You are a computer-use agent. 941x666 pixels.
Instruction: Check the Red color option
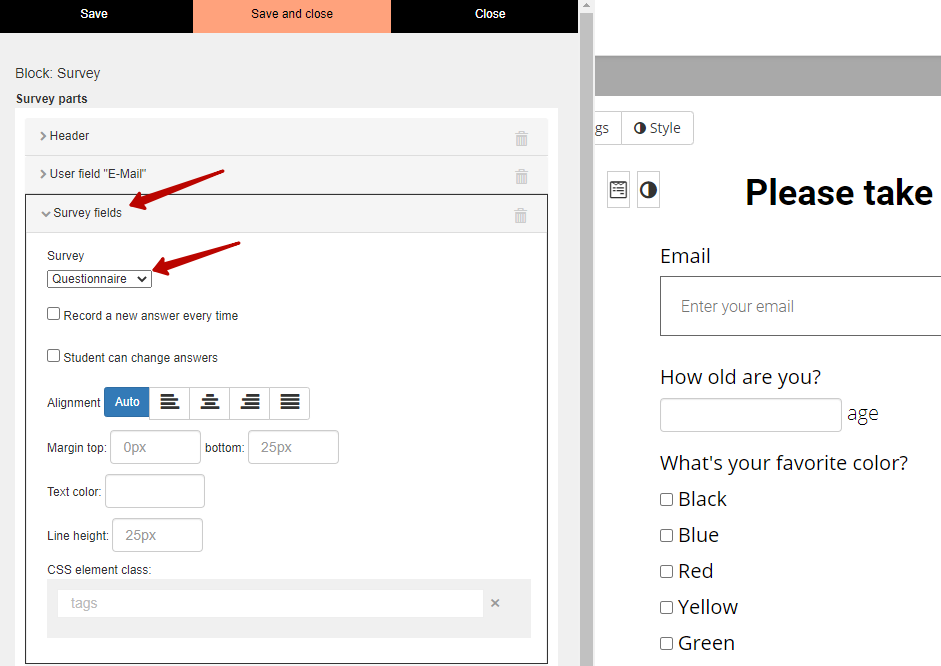click(666, 571)
